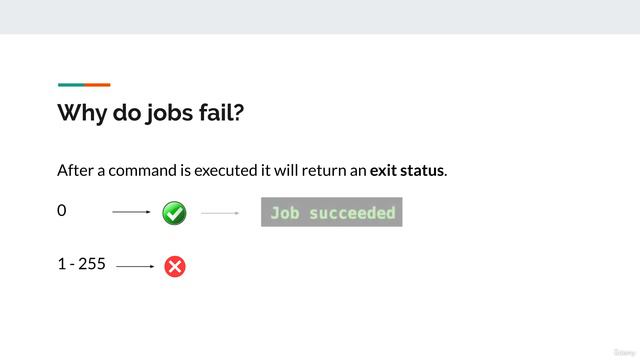Image resolution: width=640 pixels, height=360 pixels.
Task: Click the word 'Job' in the gray box
Action: [x=285, y=213]
